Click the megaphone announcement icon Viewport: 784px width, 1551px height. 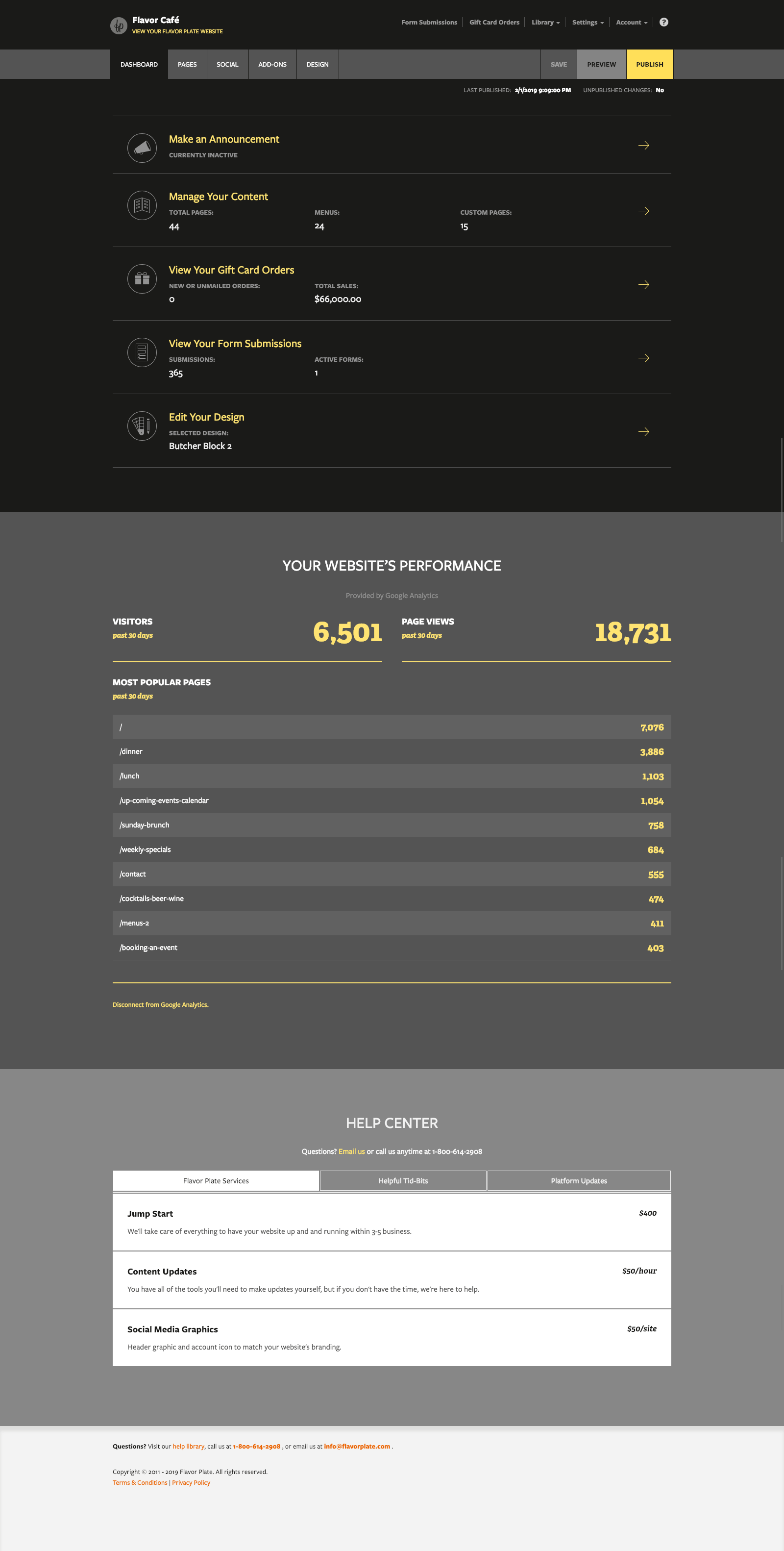(142, 148)
